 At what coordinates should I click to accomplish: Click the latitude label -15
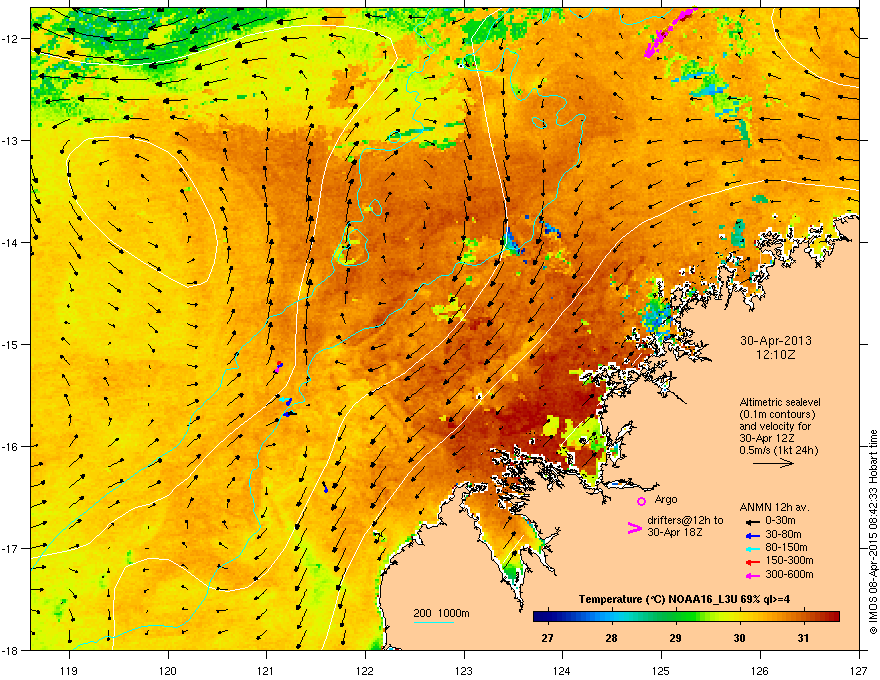coord(10,344)
